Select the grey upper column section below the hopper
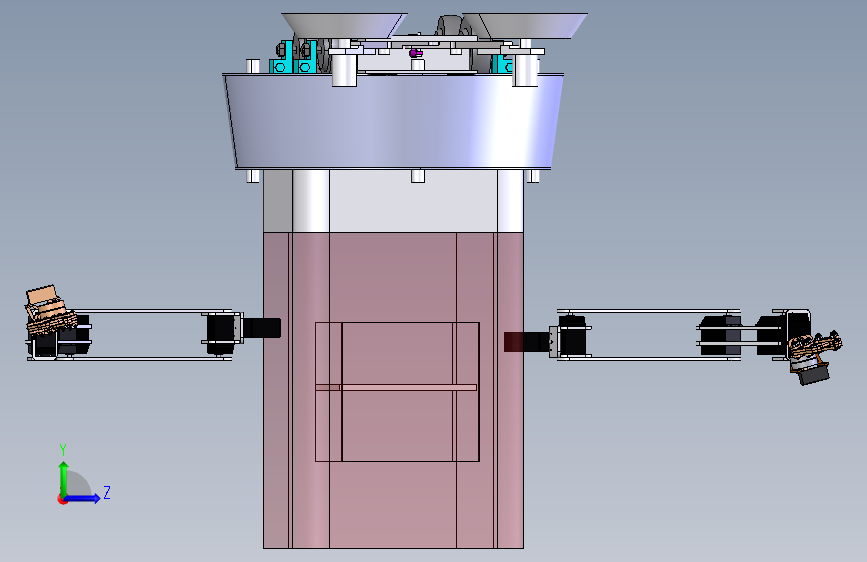Image resolution: width=867 pixels, height=562 pixels. [x=393, y=201]
